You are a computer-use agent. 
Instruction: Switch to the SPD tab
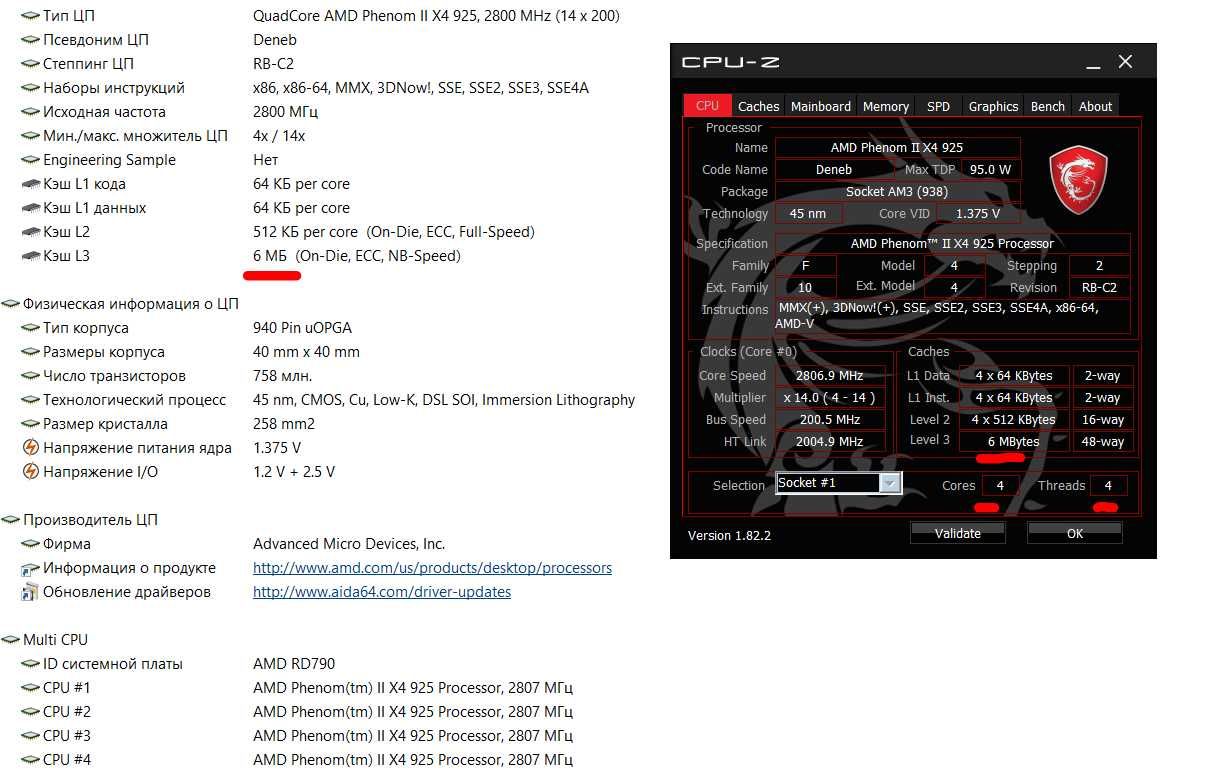(939, 106)
